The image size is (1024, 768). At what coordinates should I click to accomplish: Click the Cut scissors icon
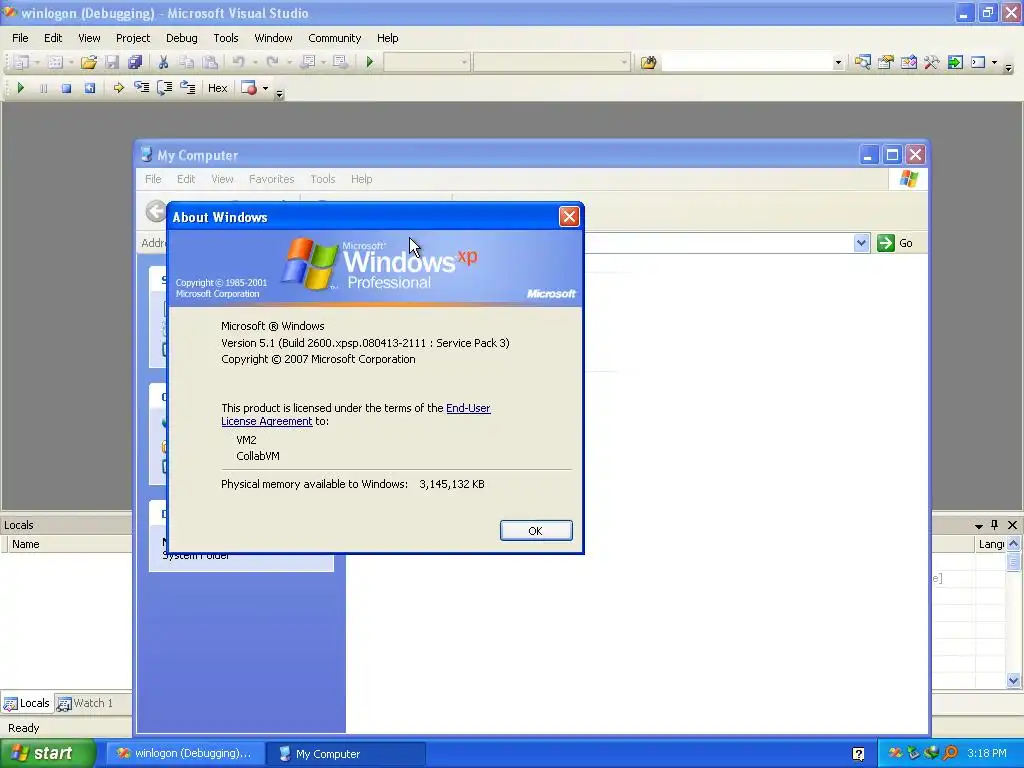pyautogui.click(x=163, y=62)
